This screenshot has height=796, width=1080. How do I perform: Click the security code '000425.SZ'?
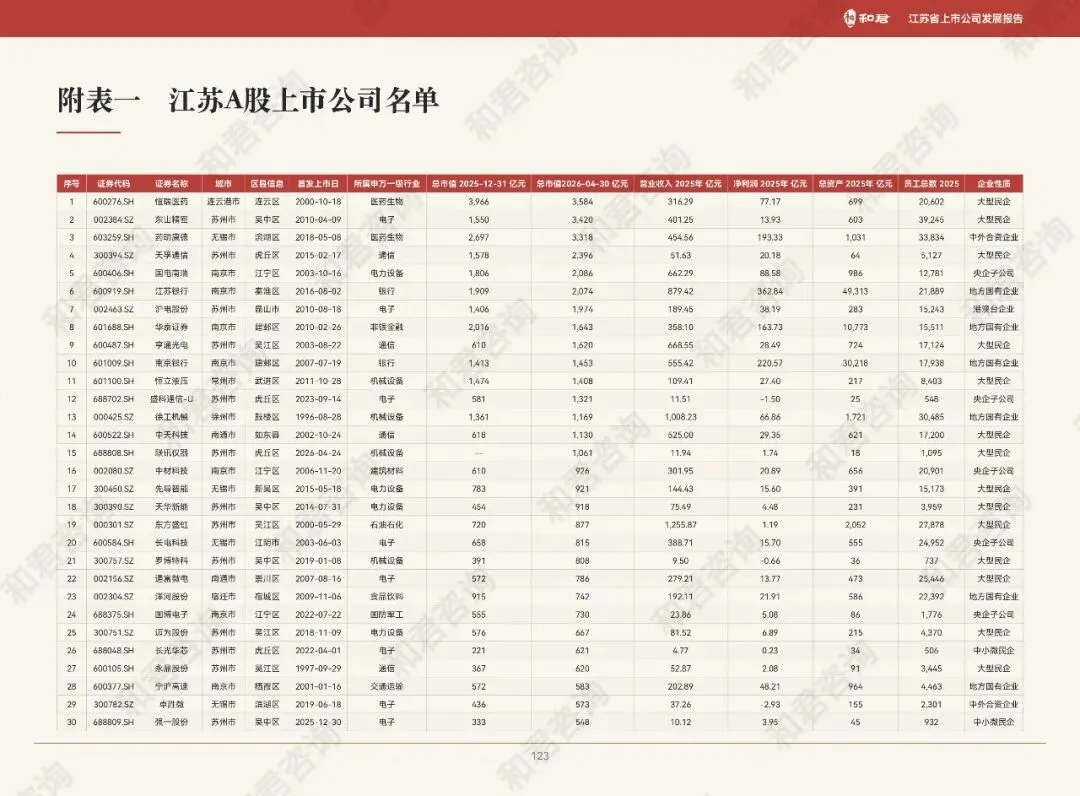[x=114, y=417]
